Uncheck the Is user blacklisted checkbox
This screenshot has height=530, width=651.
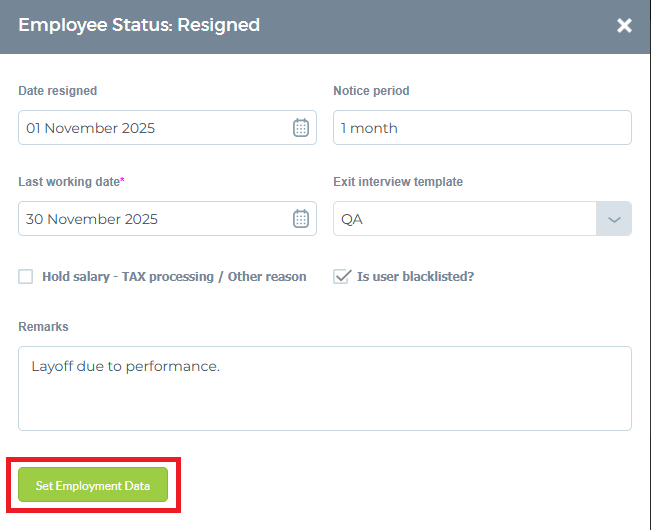coord(341,277)
